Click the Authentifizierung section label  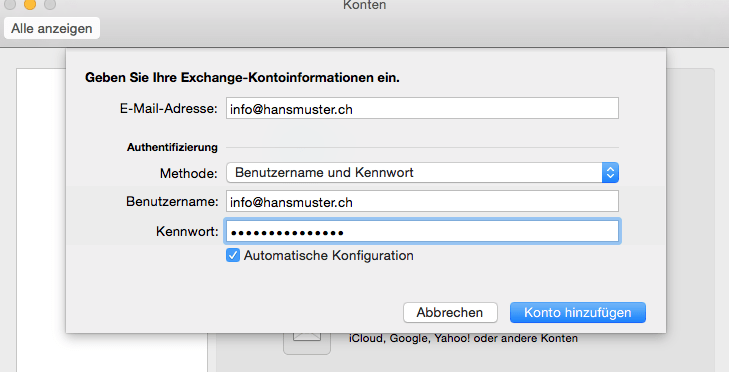(x=172, y=147)
